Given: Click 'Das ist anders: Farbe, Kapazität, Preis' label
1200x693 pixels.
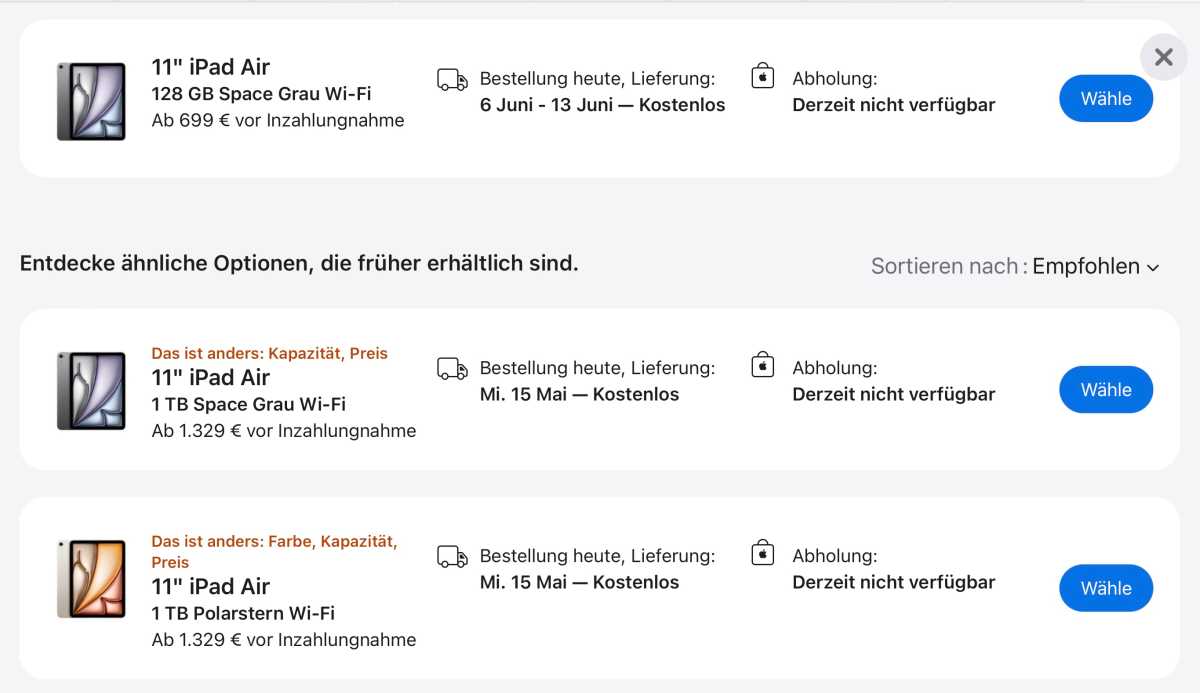Looking at the screenshot, I should click(x=275, y=551).
